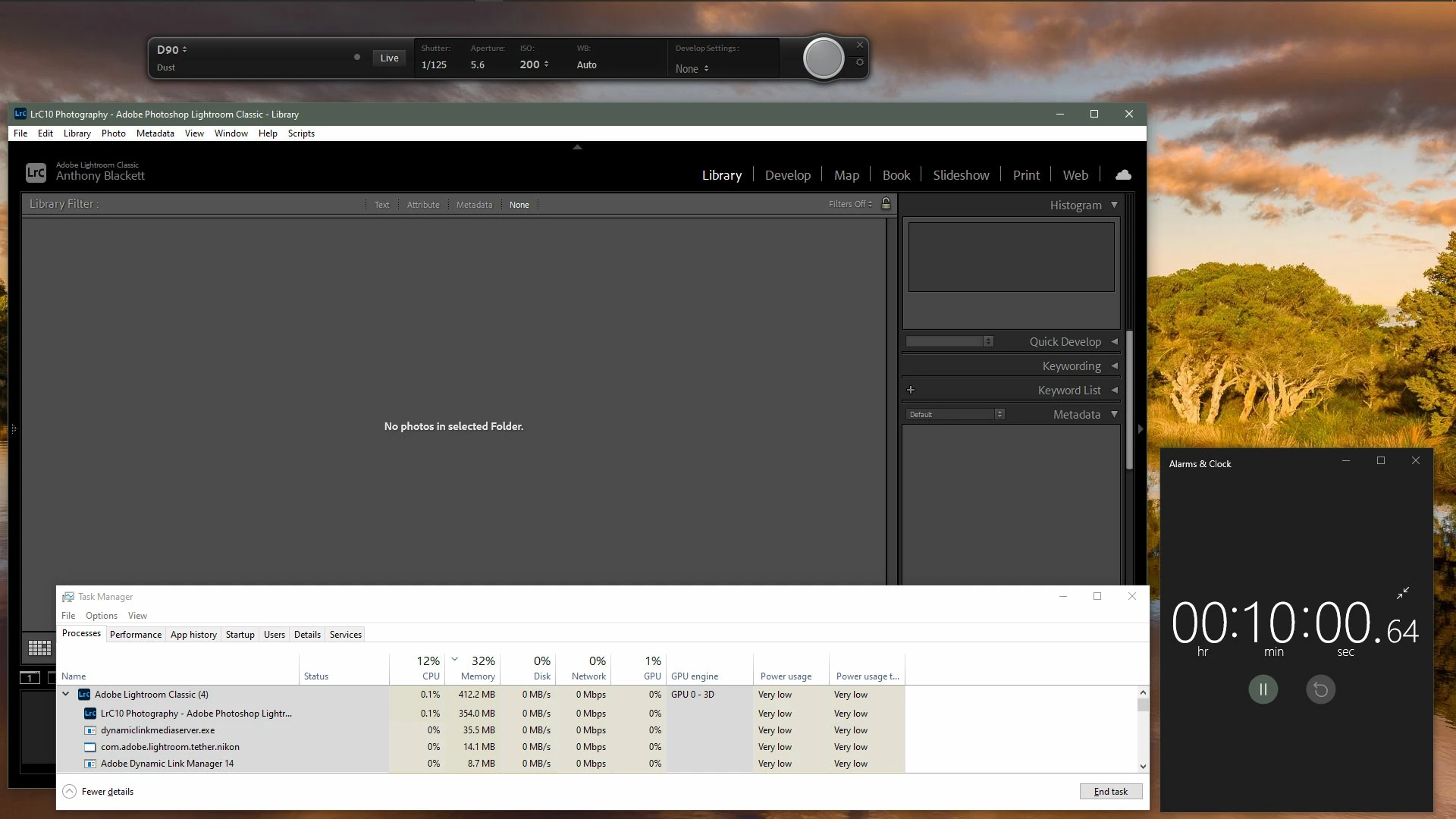
Task: Pause the running stopwatch
Action: coord(1263,689)
